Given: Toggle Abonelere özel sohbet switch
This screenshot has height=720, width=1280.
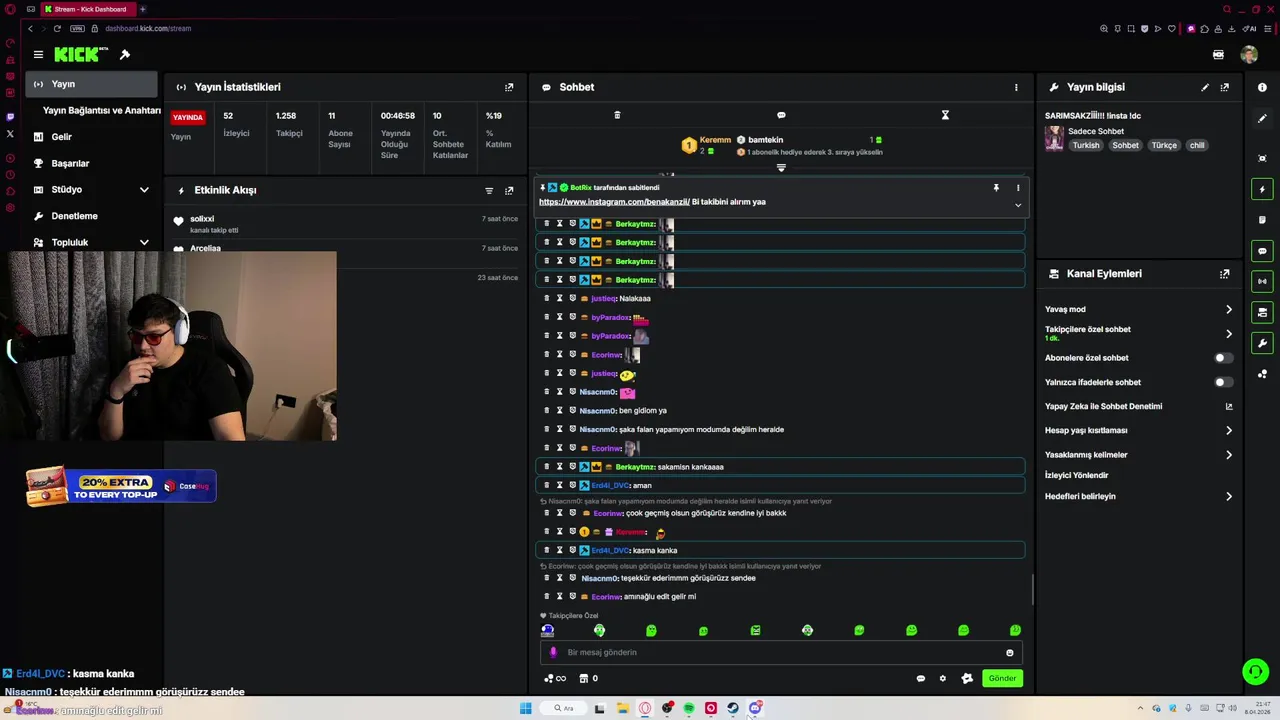Looking at the screenshot, I should 1223,358.
